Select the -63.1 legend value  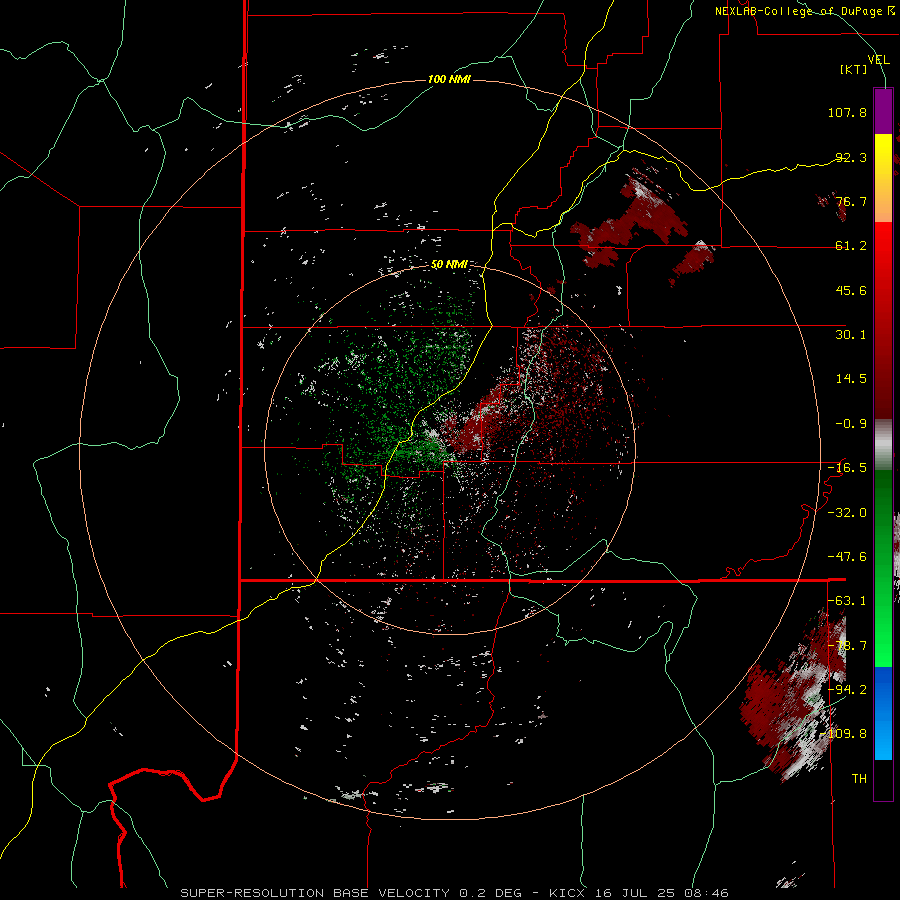click(847, 601)
